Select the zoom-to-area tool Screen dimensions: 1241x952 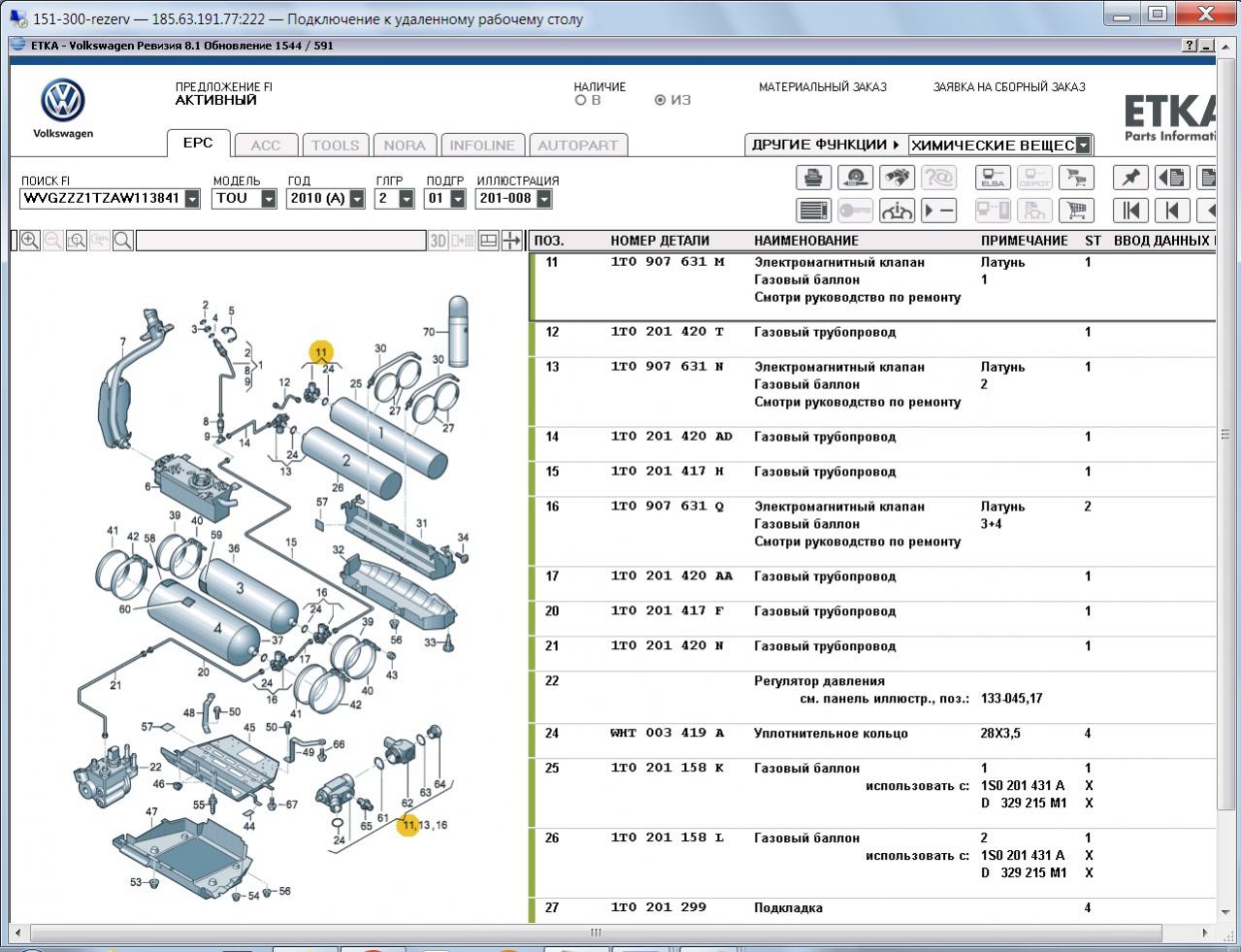tap(77, 241)
